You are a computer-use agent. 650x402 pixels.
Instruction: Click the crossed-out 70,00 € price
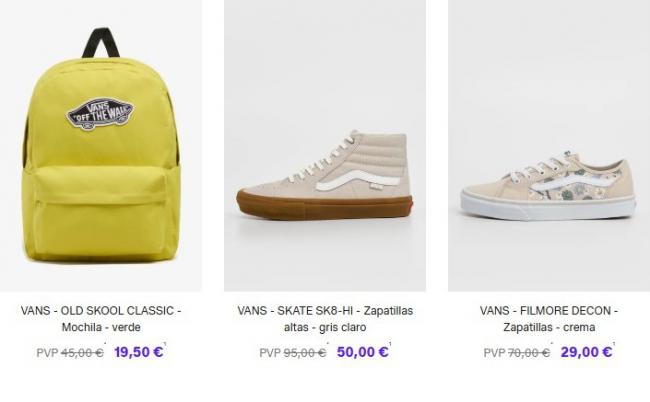[x=529, y=353]
